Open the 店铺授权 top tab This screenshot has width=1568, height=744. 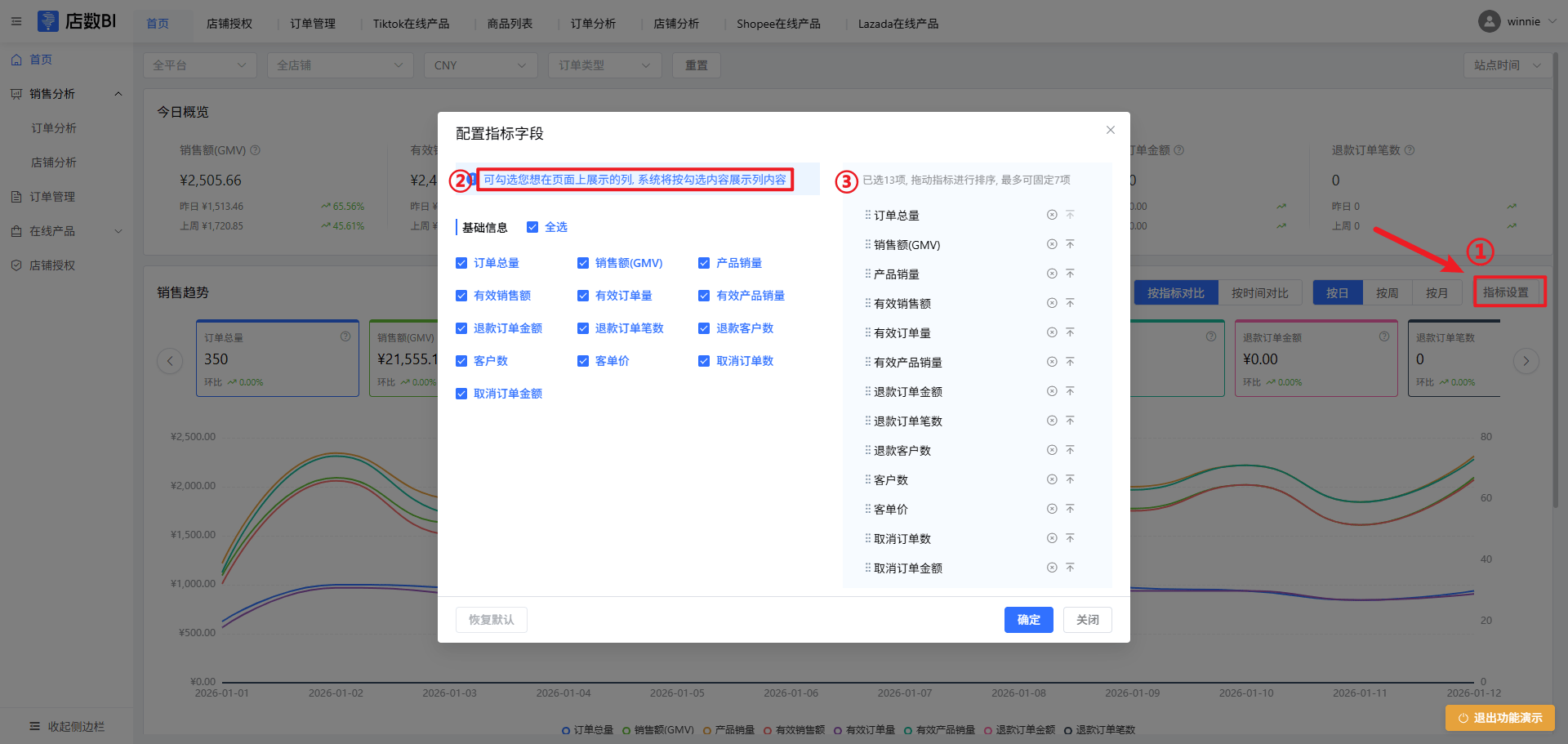click(x=229, y=24)
